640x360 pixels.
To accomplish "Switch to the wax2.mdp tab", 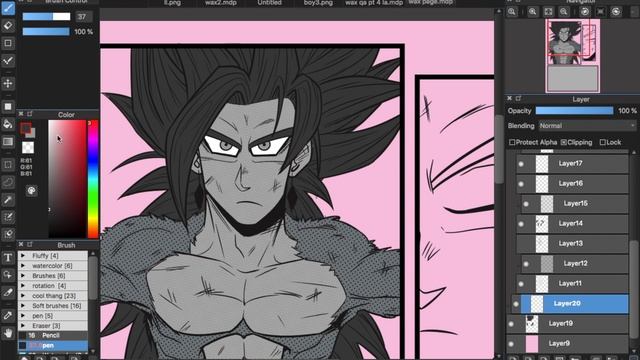I will point(220,3).
